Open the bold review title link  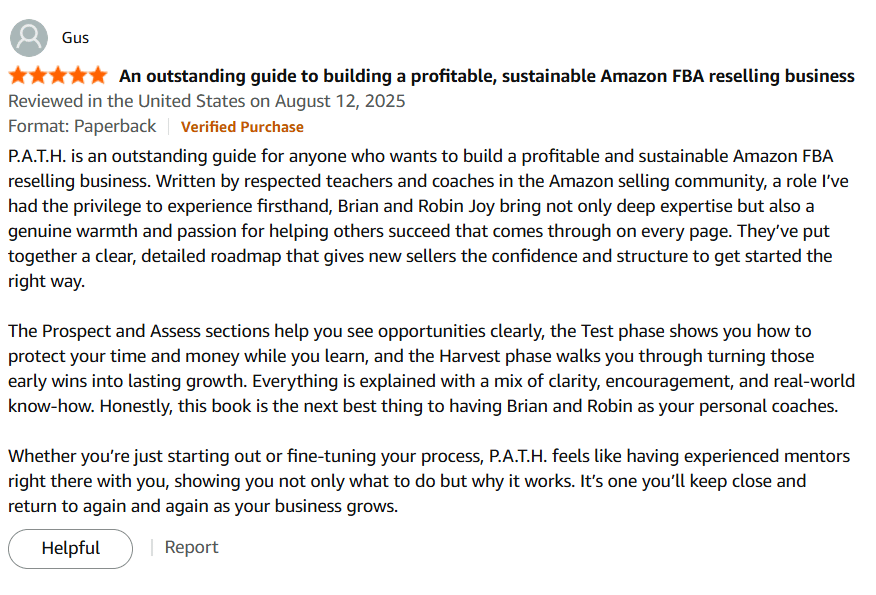click(486, 76)
